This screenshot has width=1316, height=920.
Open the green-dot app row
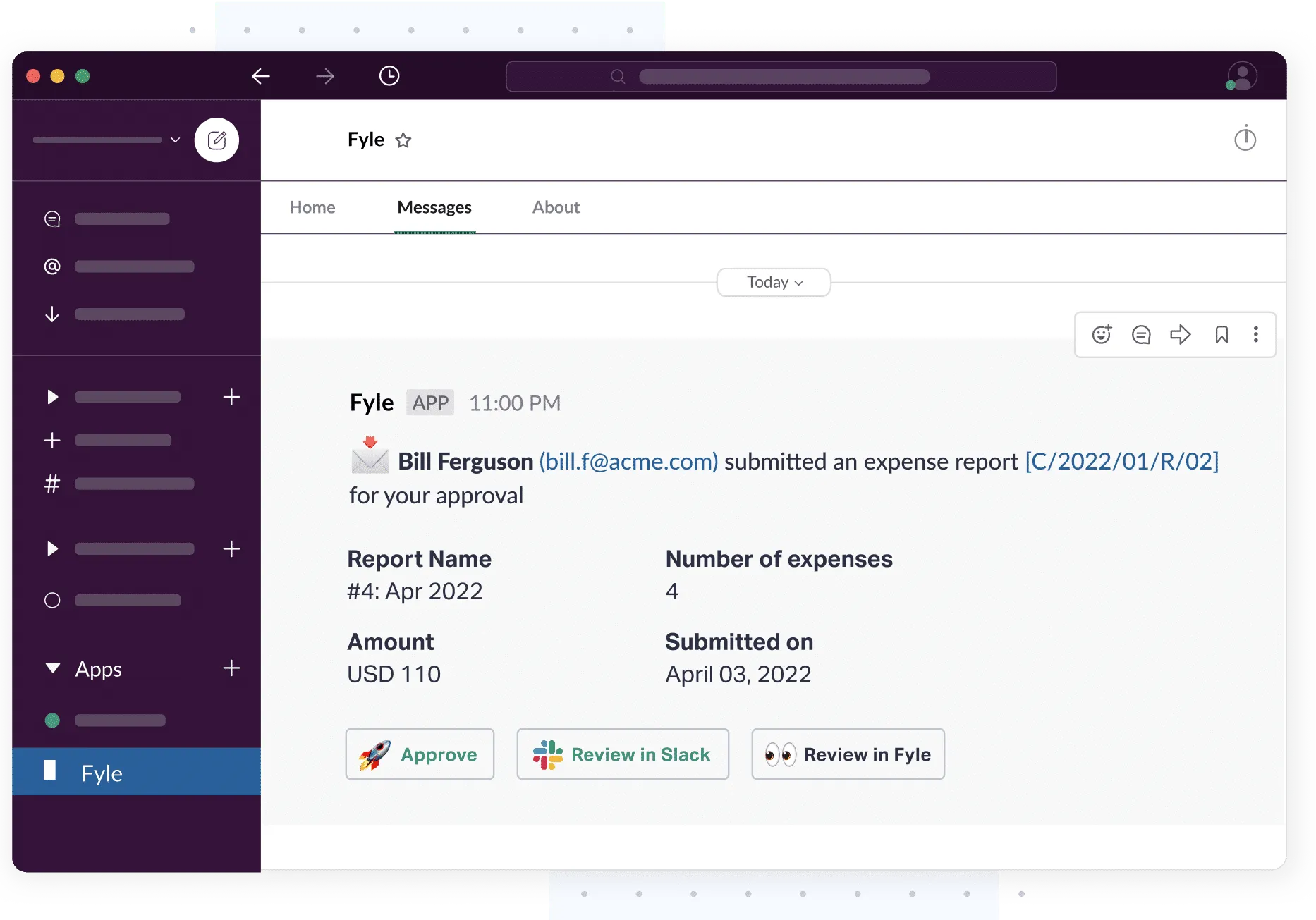pos(106,720)
